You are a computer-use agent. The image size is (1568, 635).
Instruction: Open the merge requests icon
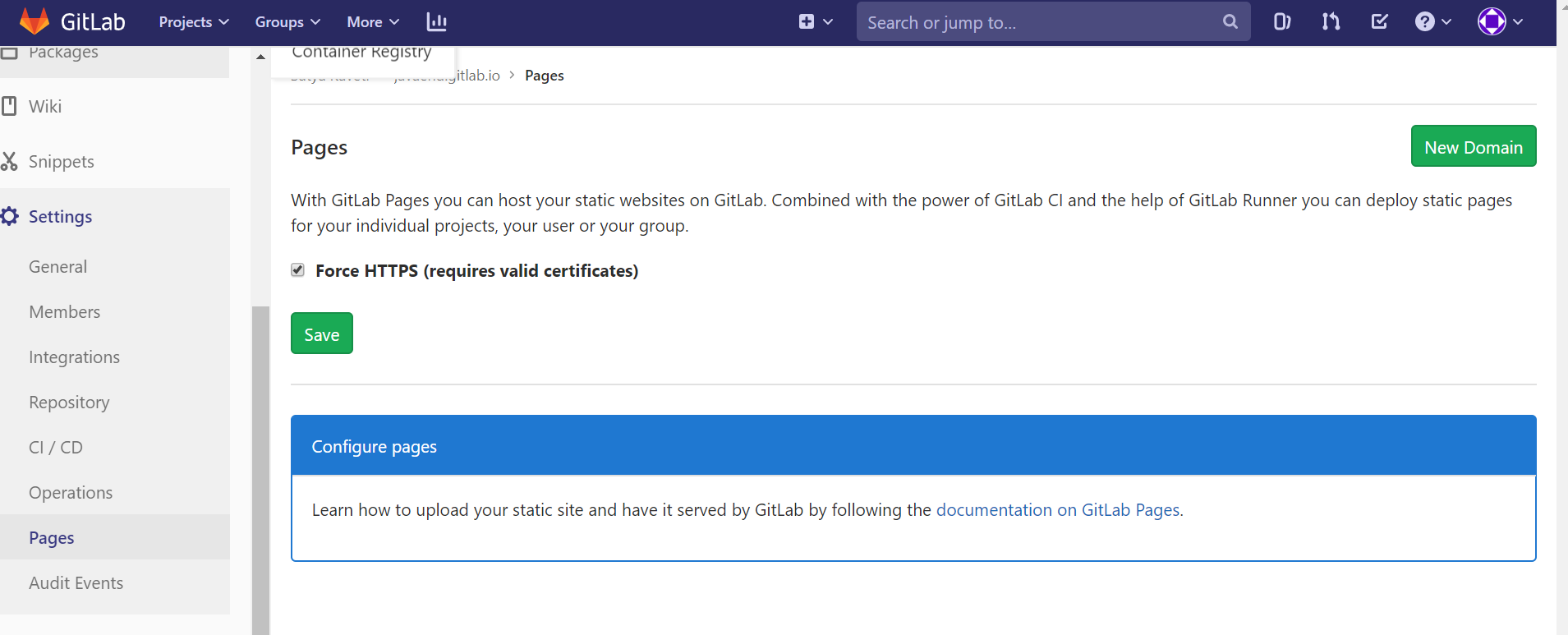tap(1331, 22)
